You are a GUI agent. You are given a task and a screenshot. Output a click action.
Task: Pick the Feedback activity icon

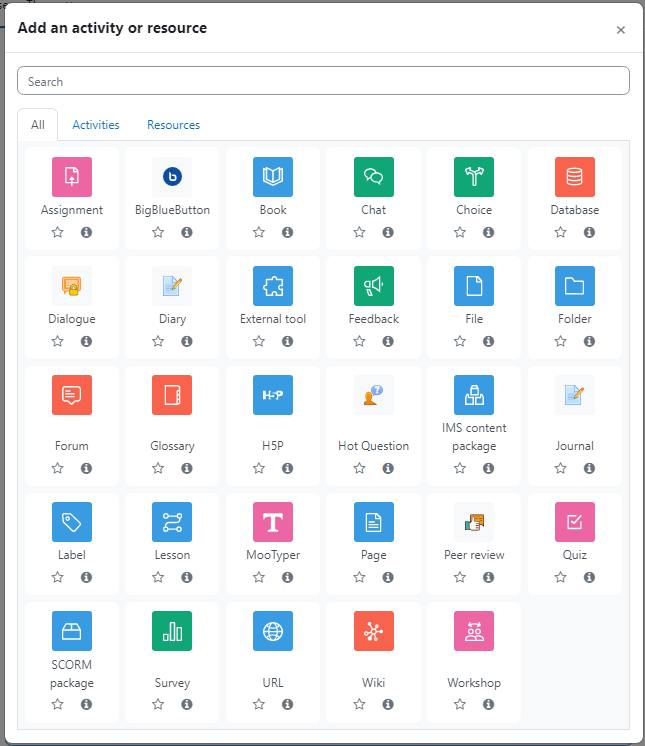(374, 285)
